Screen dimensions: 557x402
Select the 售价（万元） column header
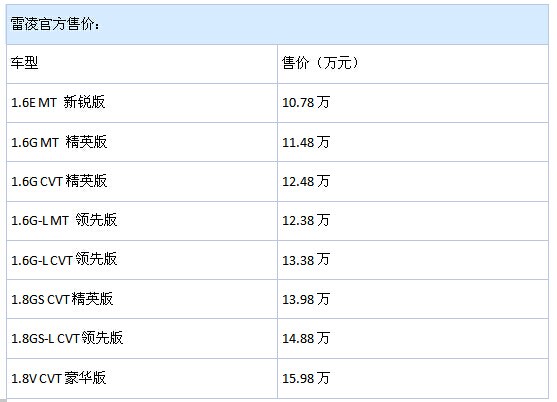pyautogui.click(x=320, y=63)
